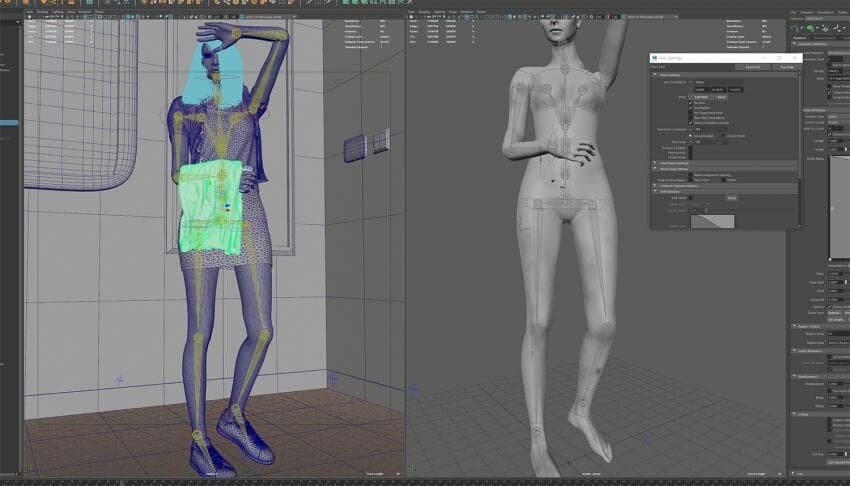Expand the Joint Orient Settings section
Image resolution: width=850 pixels, height=486 pixels.
tap(655, 162)
